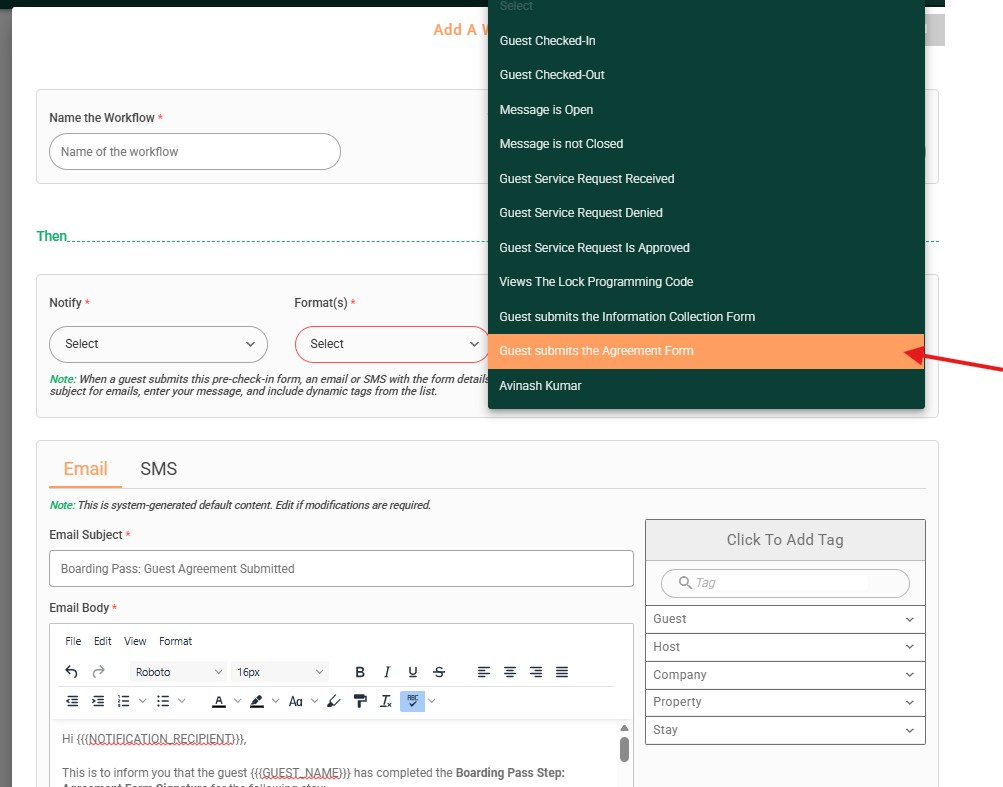Open the View menu in editor
Image resolution: width=1003 pixels, height=787 pixels.
pos(135,641)
